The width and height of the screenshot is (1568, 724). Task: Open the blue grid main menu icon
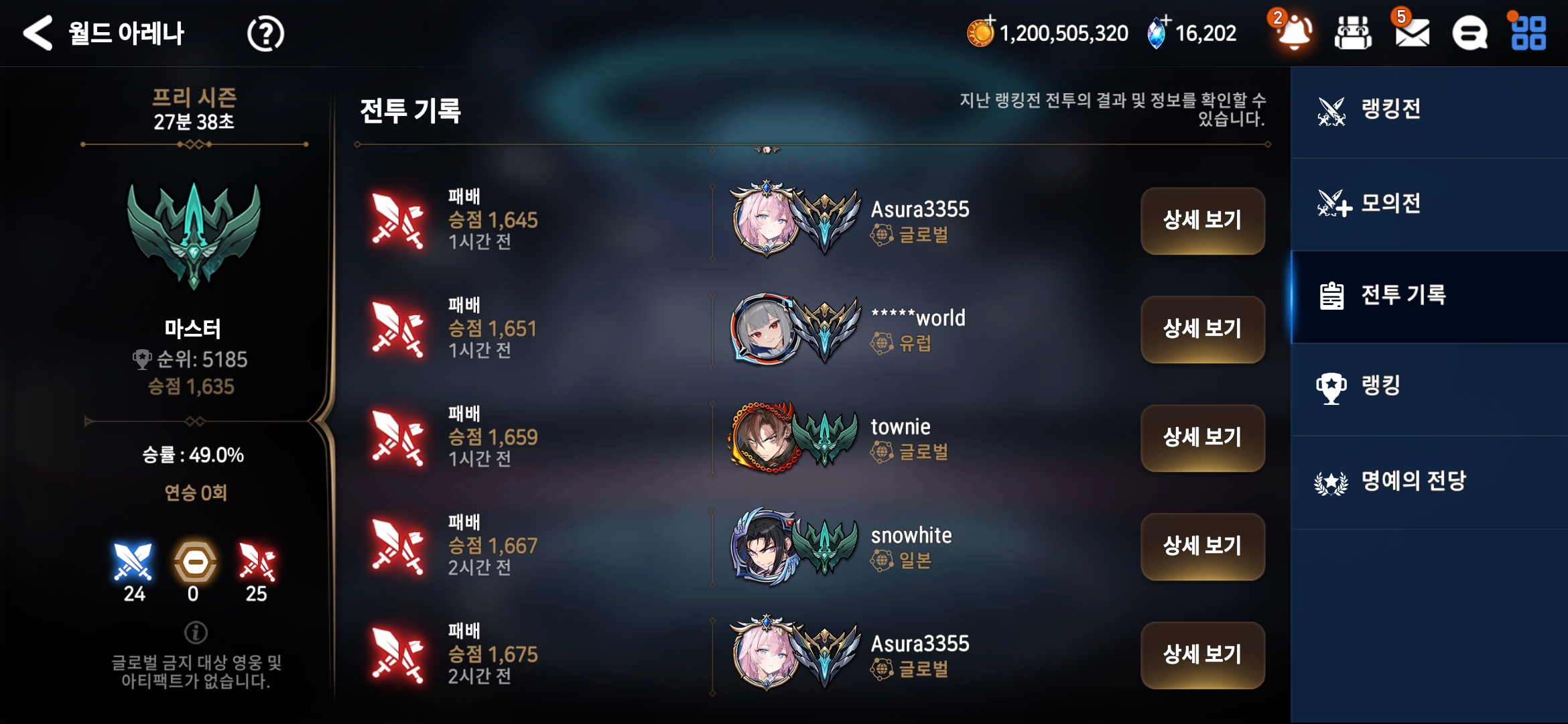click(1528, 32)
